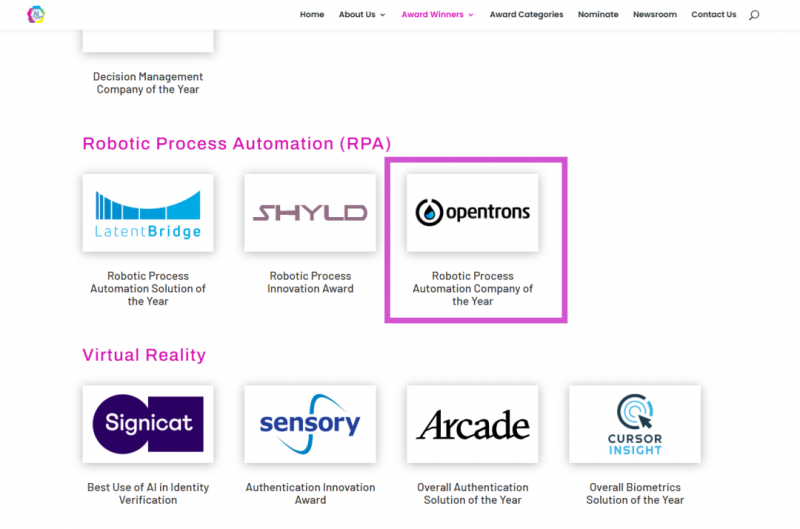Open the Contact Us page
Screen dimensions: 800x529
click(x=713, y=15)
